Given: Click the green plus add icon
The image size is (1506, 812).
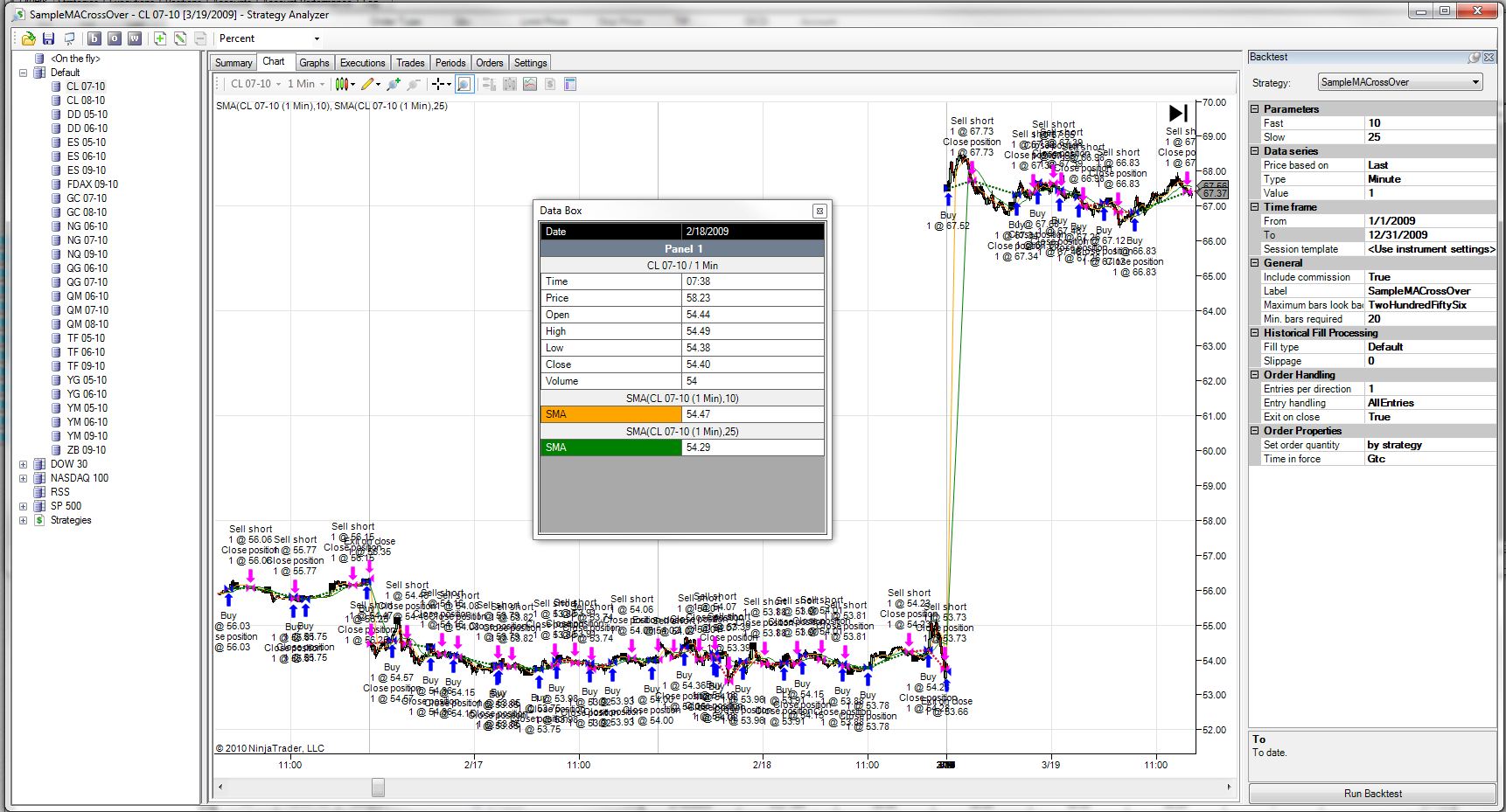Looking at the screenshot, I should [x=160, y=38].
